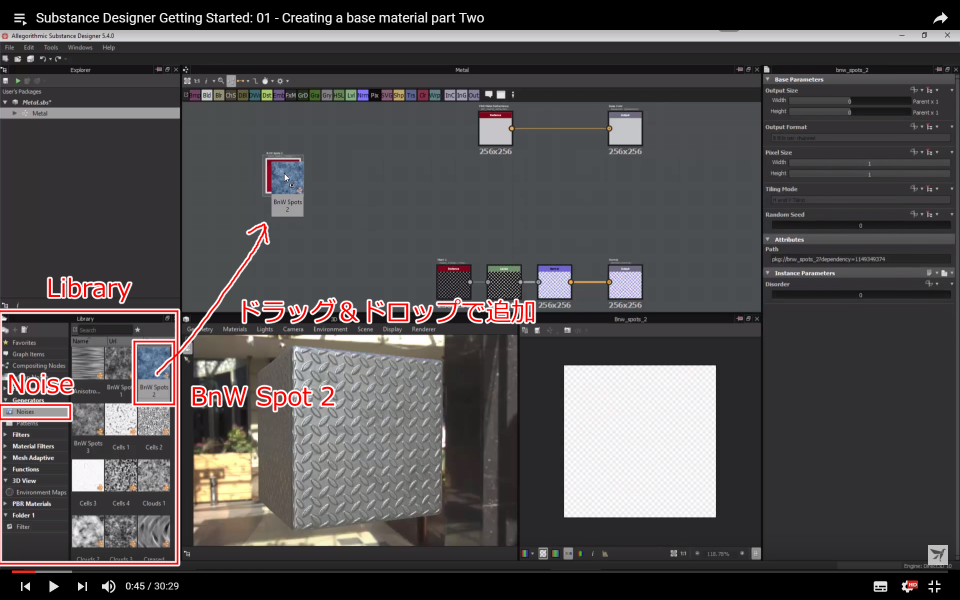Open the Materials menu in 3D view
This screenshot has width=960, height=600.
234,329
